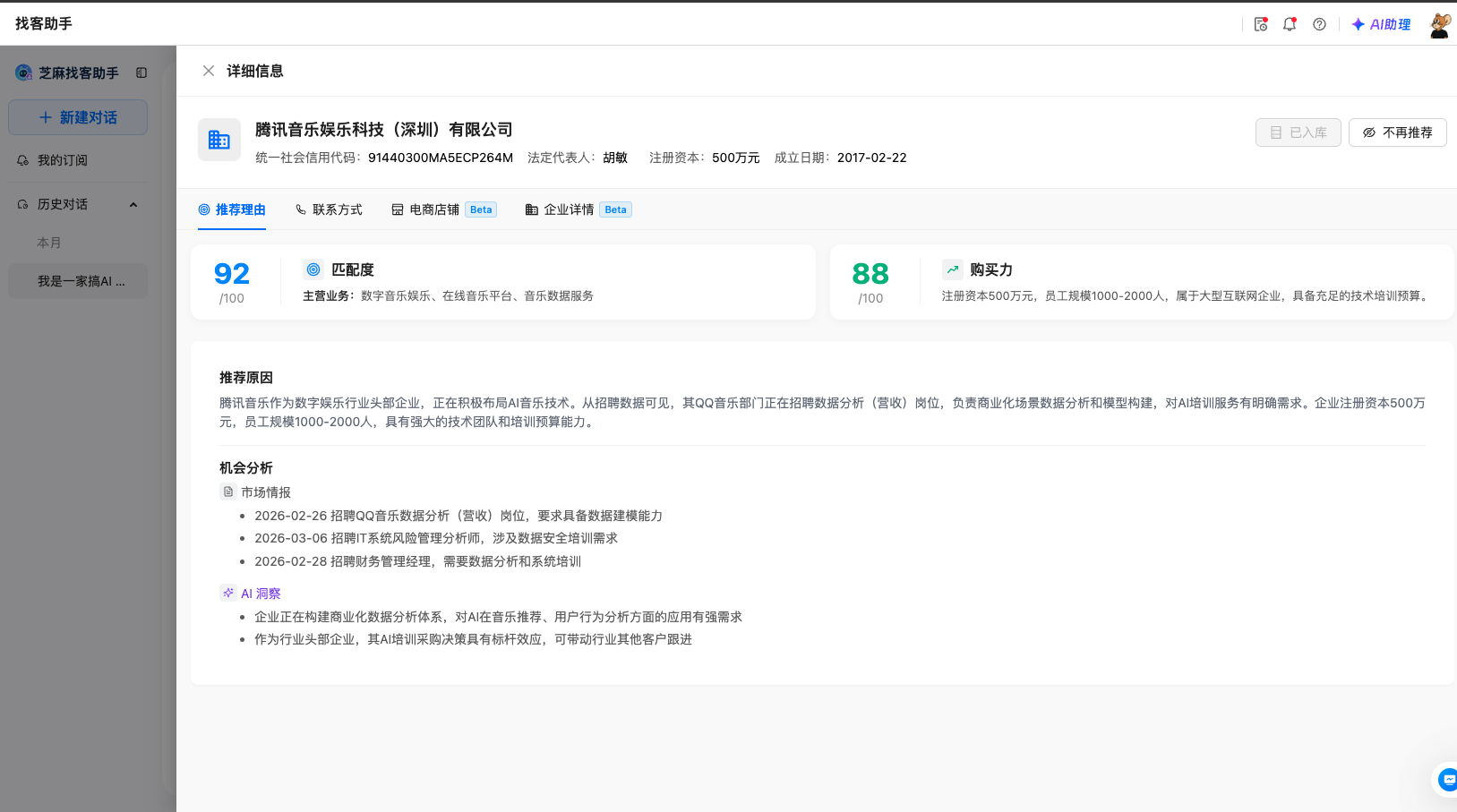Click the 机会分析 heading
The image size is (1457, 812).
246,468
